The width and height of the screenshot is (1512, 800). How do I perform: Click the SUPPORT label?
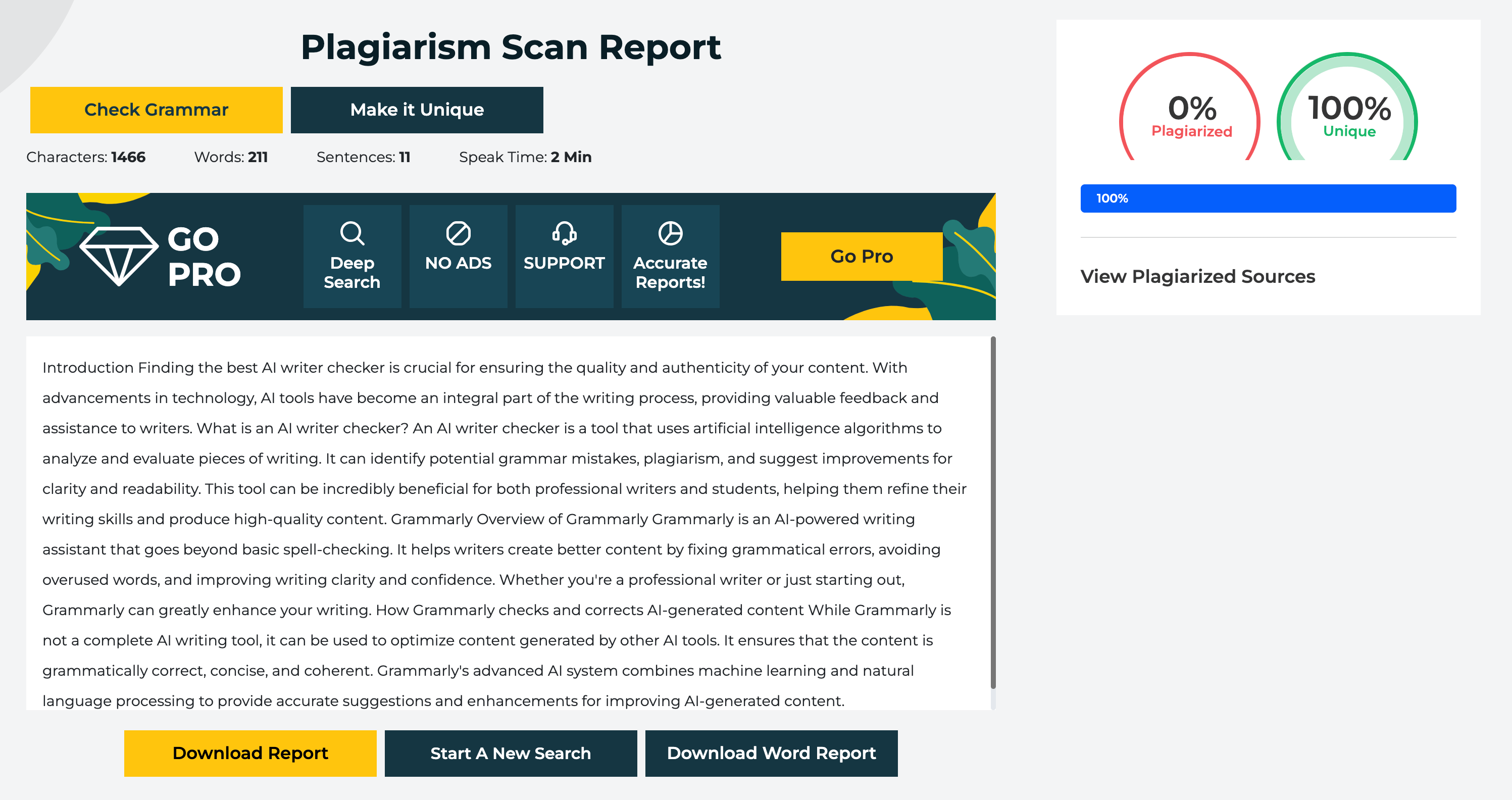(564, 263)
